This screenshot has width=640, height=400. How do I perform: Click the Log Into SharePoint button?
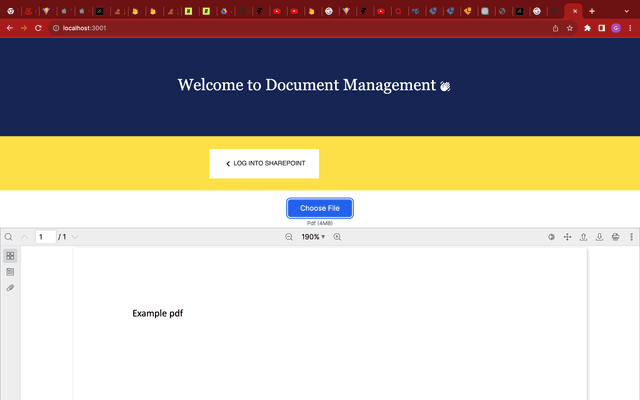[264, 163]
